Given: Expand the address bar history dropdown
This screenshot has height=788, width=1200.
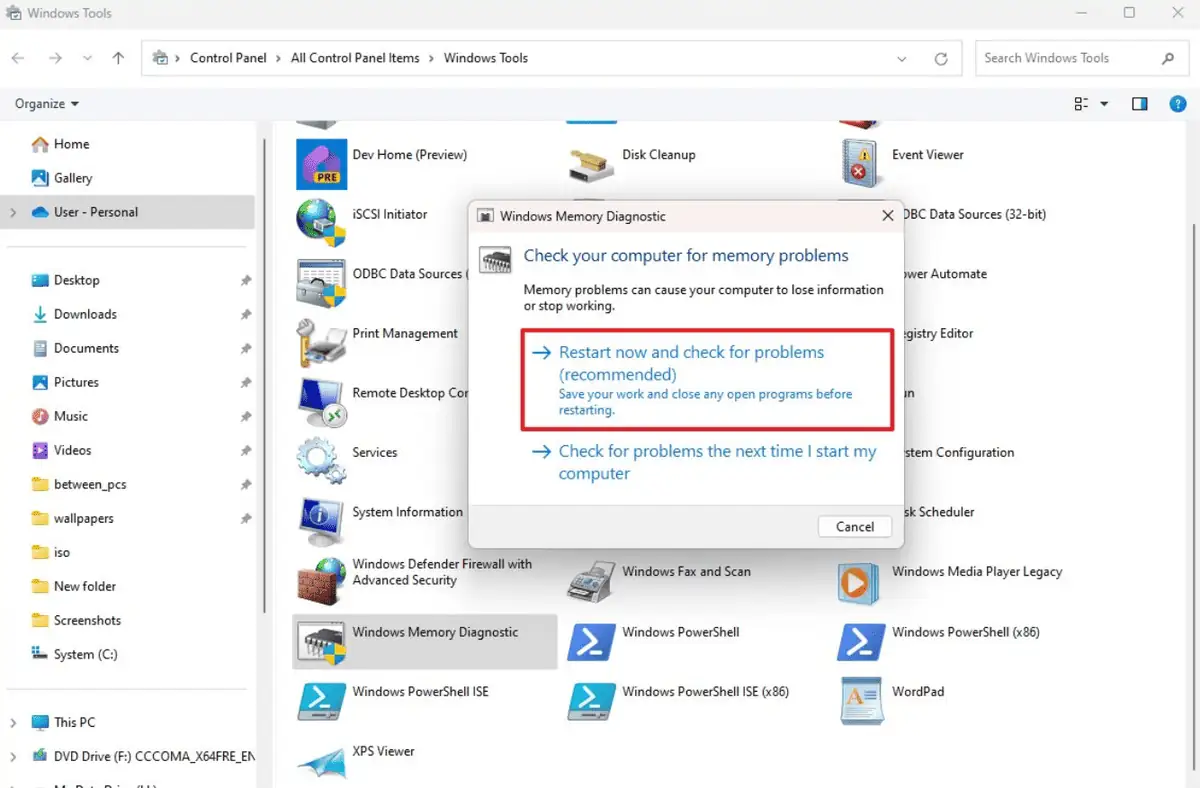Looking at the screenshot, I should 903,59.
